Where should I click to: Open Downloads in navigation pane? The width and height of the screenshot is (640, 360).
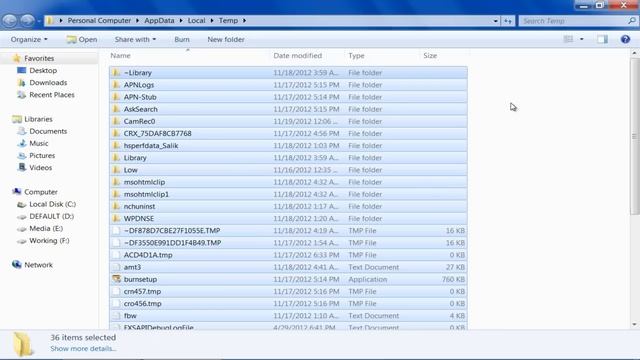point(48,83)
